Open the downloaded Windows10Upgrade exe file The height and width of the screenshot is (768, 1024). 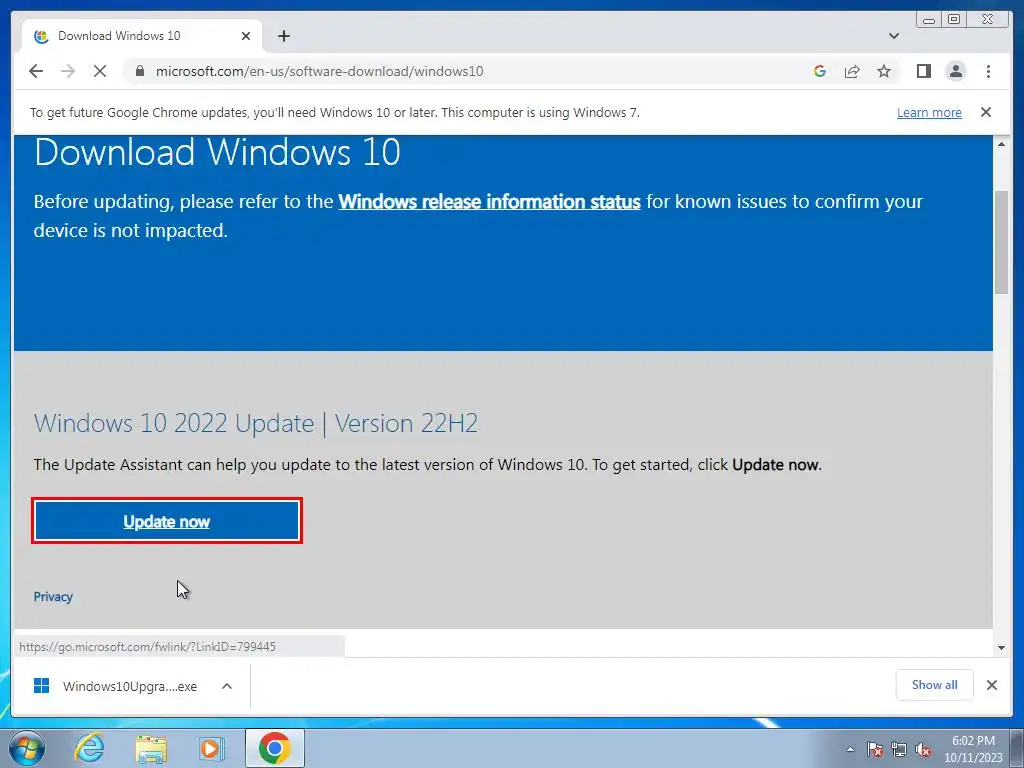[116, 686]
